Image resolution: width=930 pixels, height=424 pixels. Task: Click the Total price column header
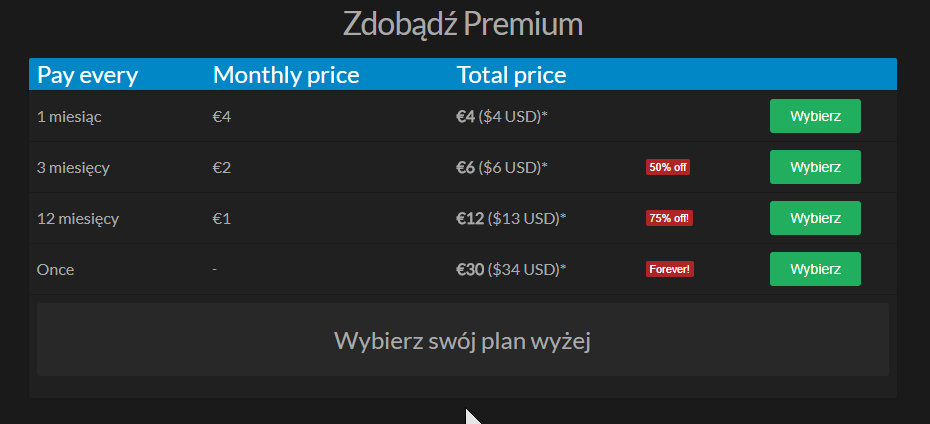(x=512, y=75)
